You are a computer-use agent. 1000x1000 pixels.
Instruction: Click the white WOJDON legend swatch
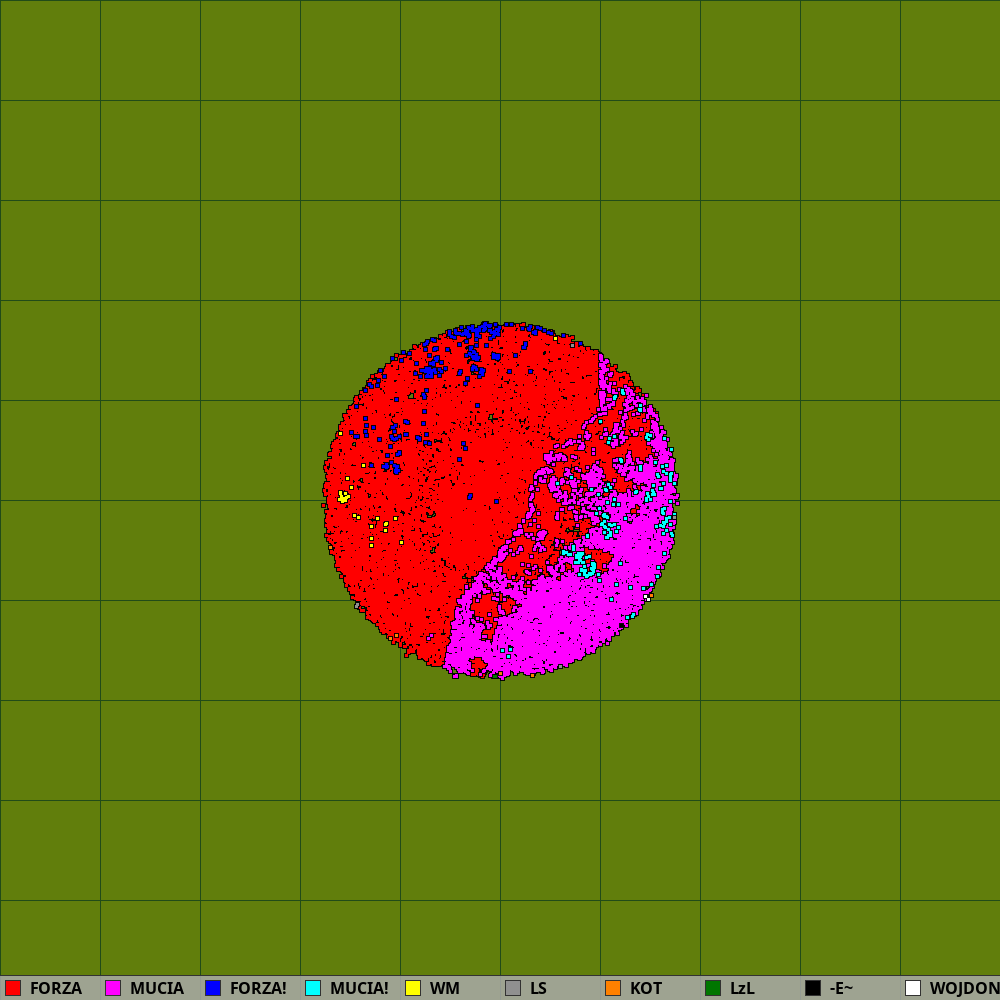coord(913,988)
